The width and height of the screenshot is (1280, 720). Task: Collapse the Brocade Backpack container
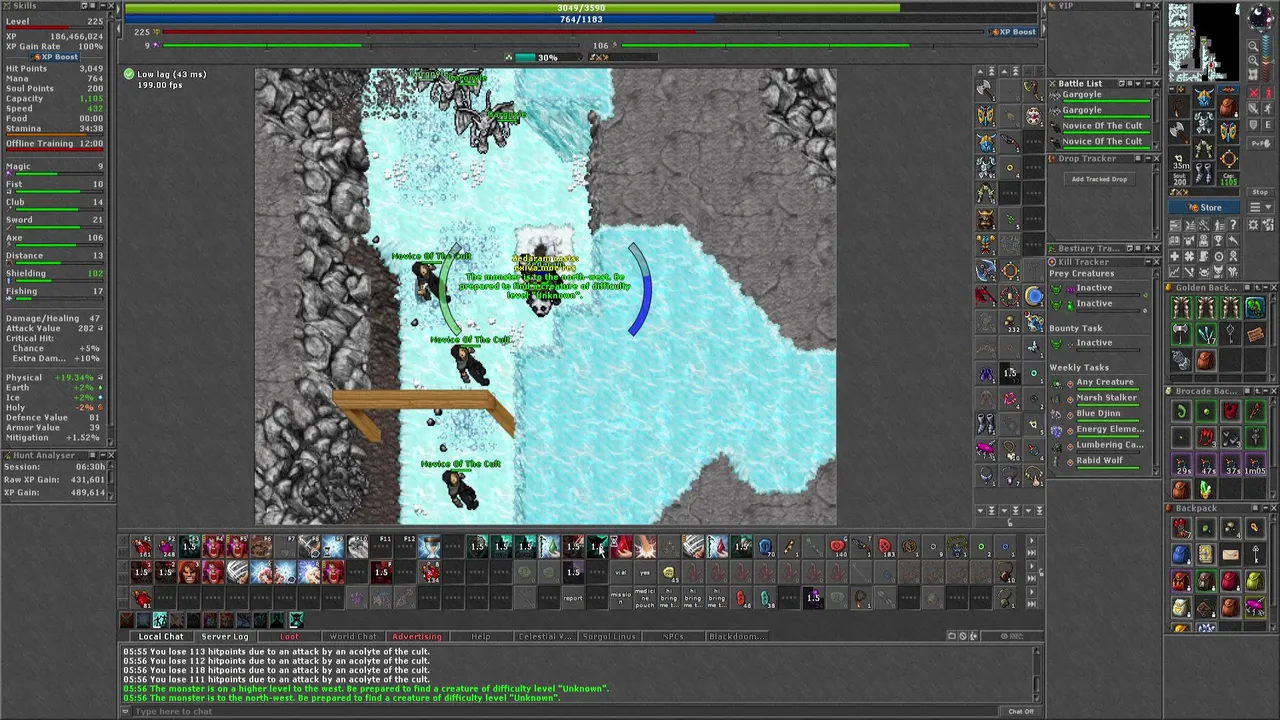tap(1264, 390)
